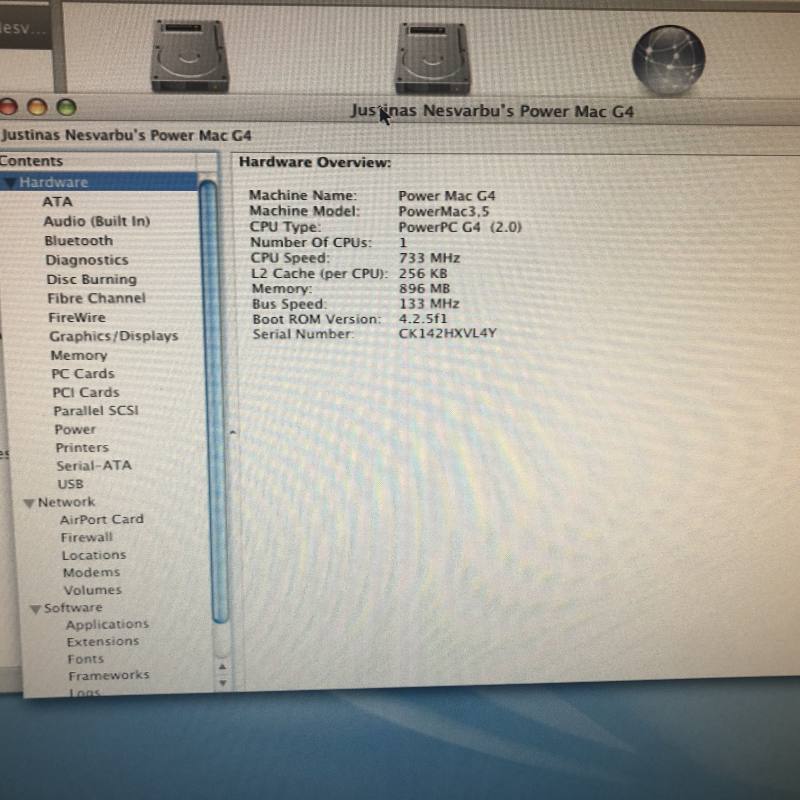Select the Network category row

pos(66,502)
